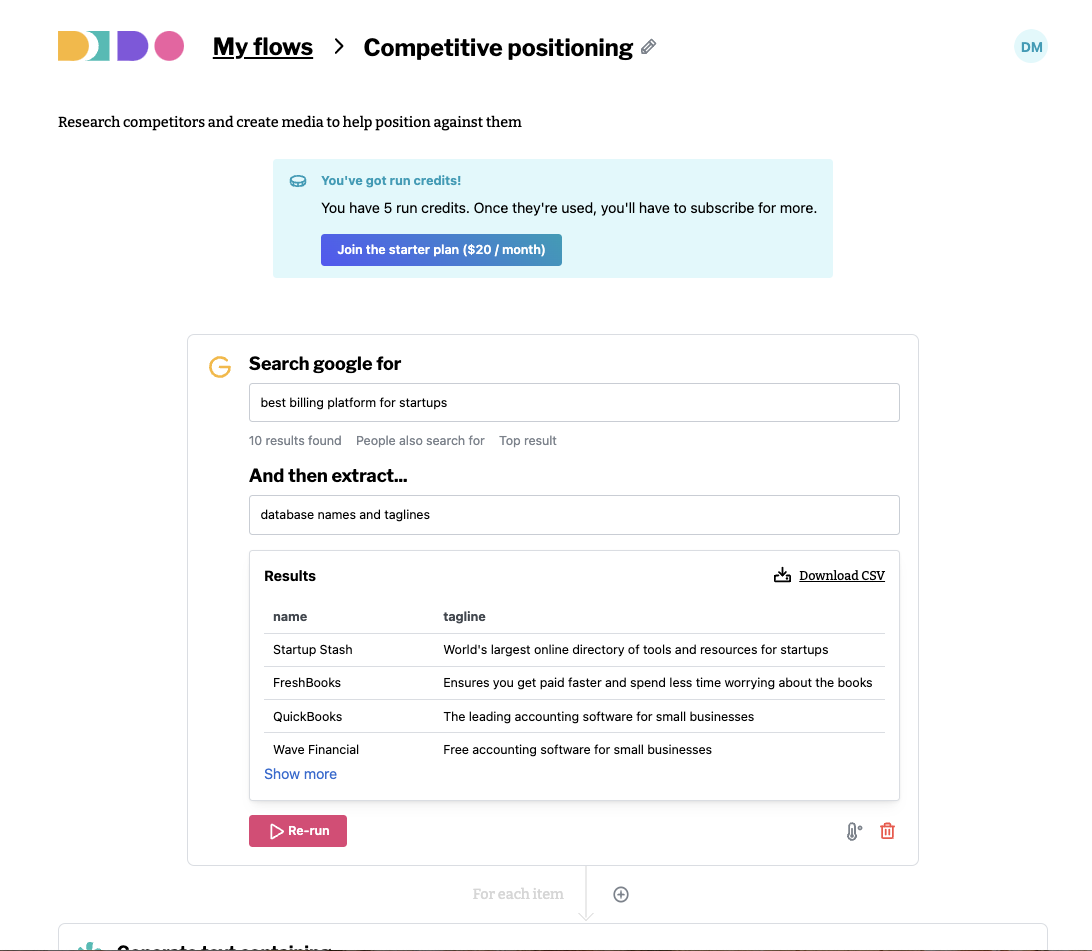Open the 10 results found details

295,441
